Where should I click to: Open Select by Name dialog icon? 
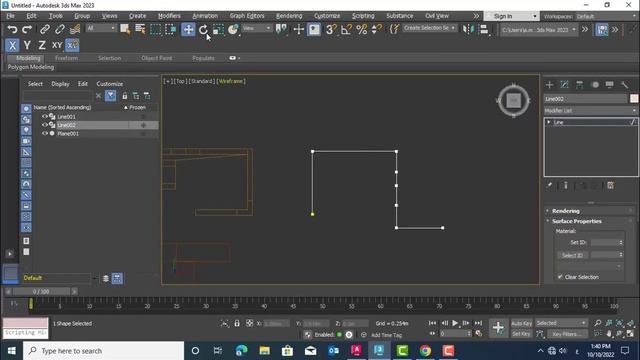[x=140, y=29]
